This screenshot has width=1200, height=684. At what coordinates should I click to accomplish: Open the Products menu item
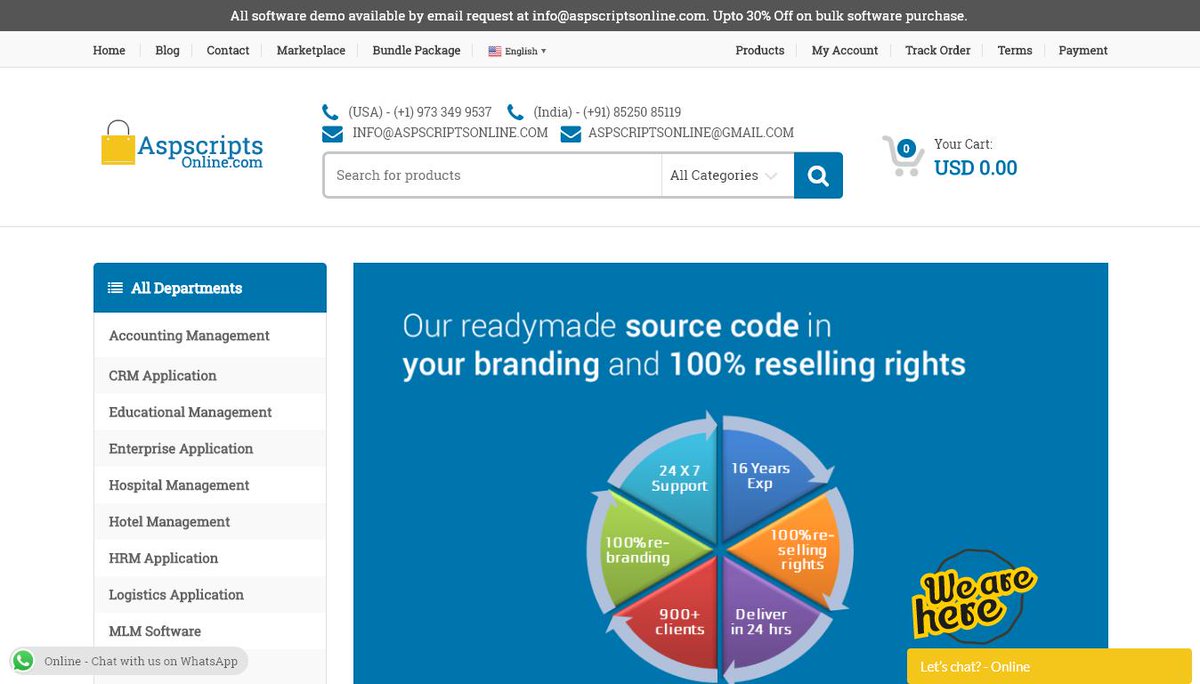coord(760,50)
